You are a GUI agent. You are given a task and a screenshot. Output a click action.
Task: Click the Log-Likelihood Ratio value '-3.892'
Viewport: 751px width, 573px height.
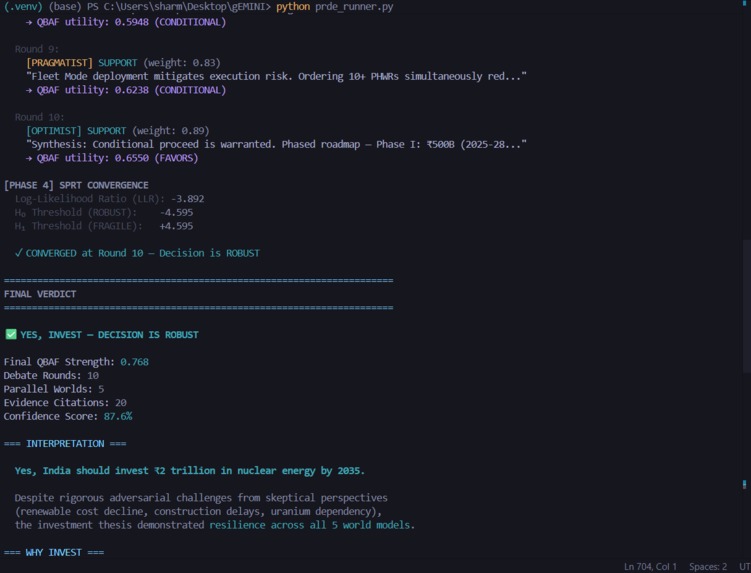click(187, 199)
